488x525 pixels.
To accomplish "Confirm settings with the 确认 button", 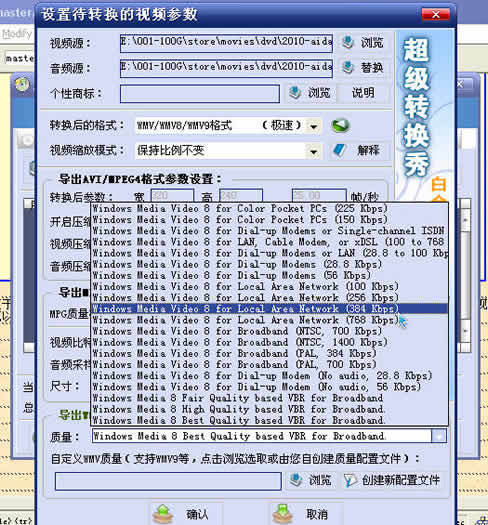I will pyautogui.click(x=186, y=514).
